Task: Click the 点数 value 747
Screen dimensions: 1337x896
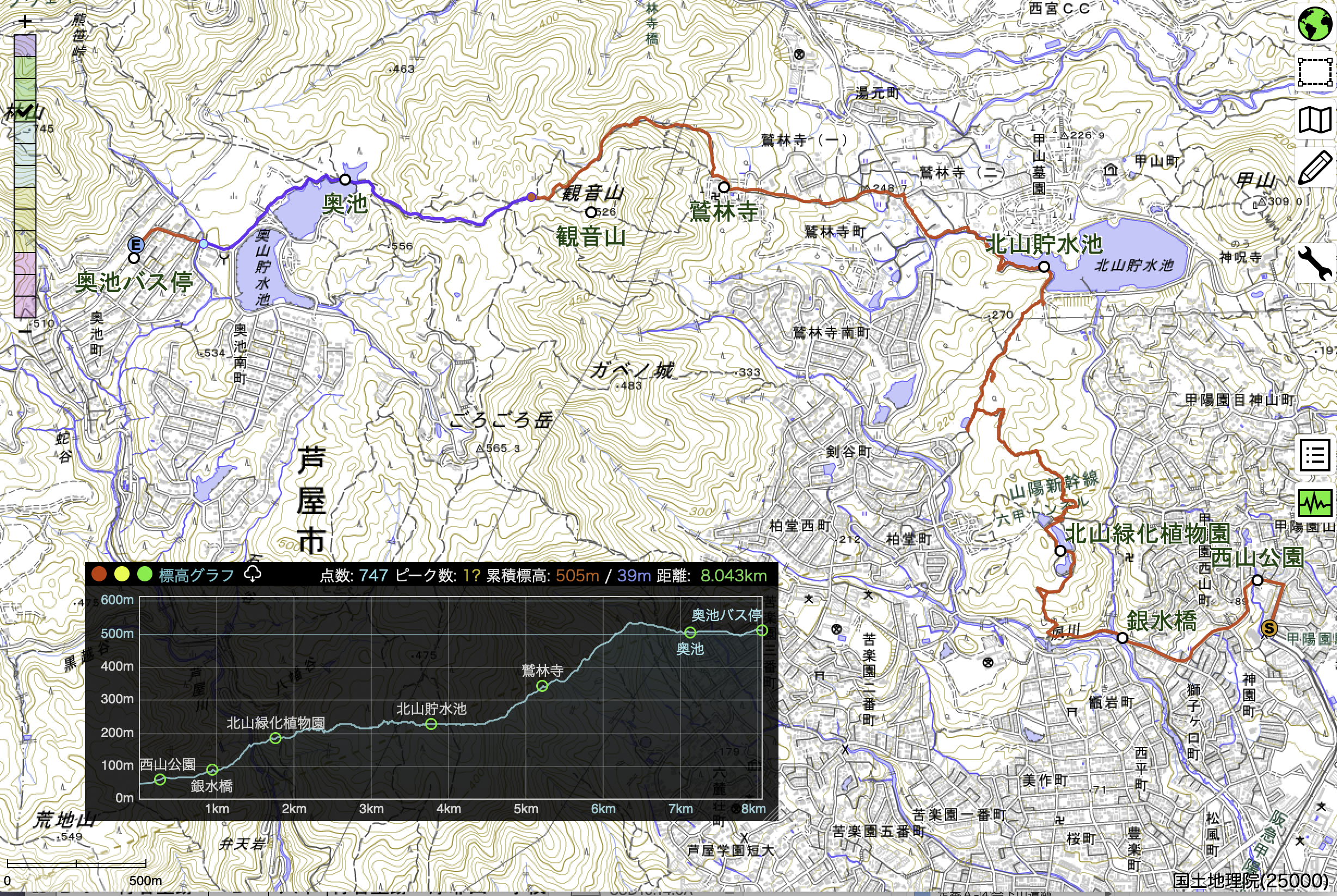Action: (373, 575)
